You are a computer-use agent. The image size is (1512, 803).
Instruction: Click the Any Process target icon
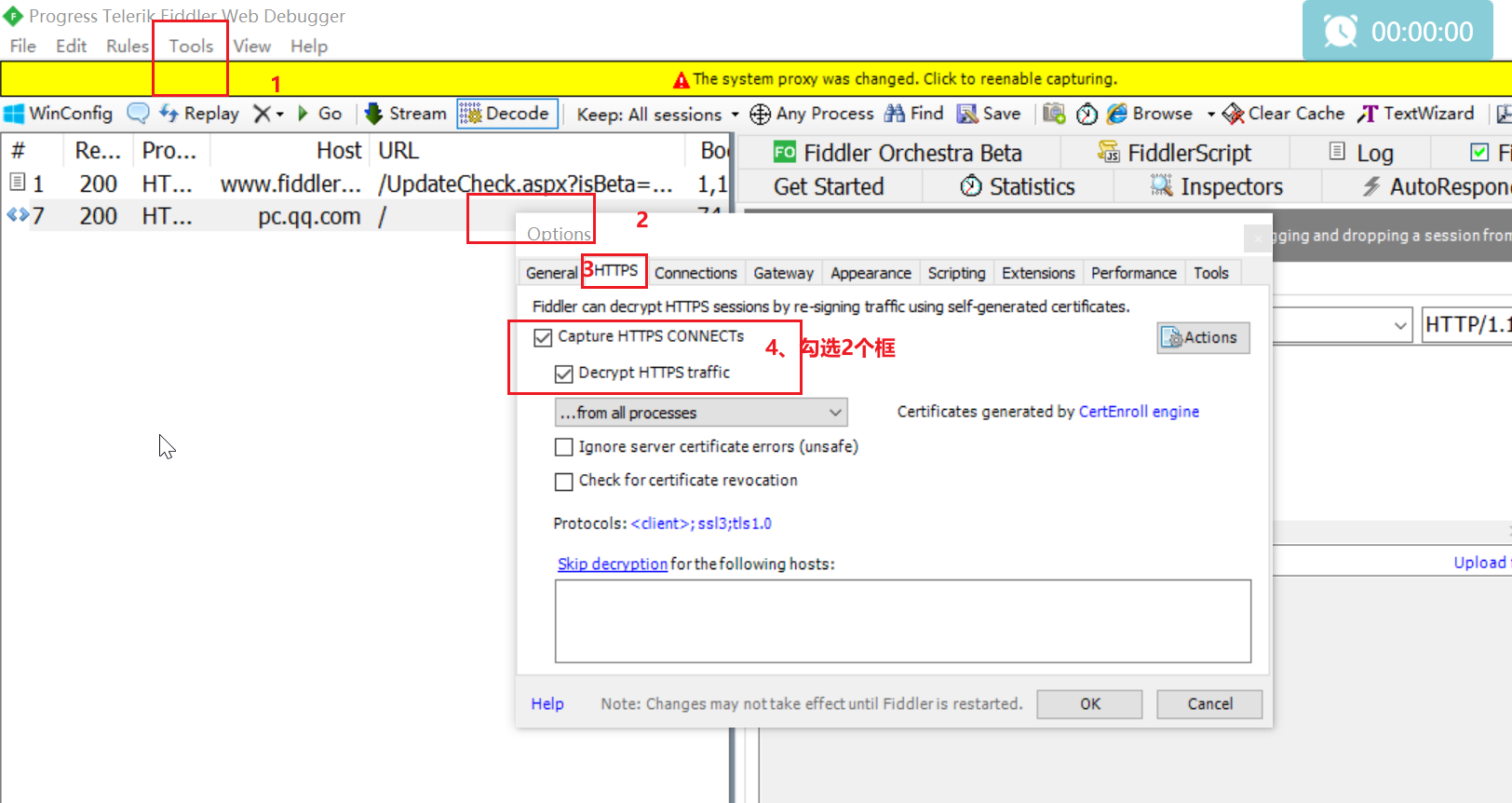(760, 114)
